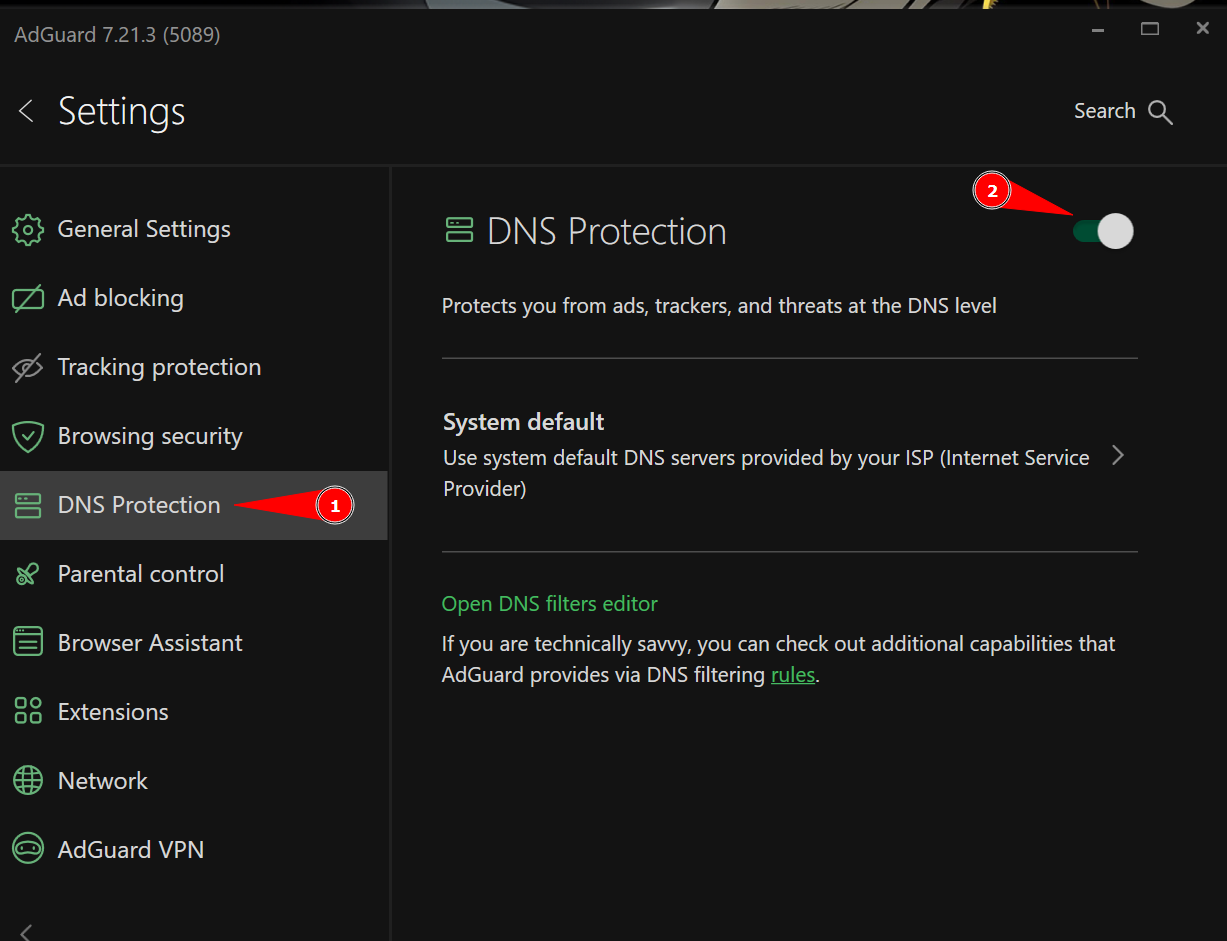Image resolution: width=1227 pixels, height=941 pixels.
Task: Click the AdGuard VPN icon
Action: coord(27,850)
